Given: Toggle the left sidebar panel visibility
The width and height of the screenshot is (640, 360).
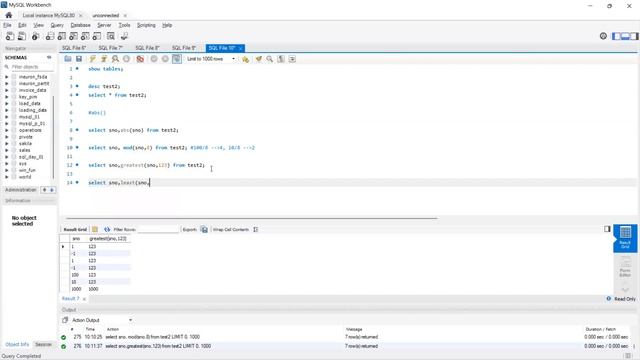Looking at the screenshot, I should (x=616, y=36).
